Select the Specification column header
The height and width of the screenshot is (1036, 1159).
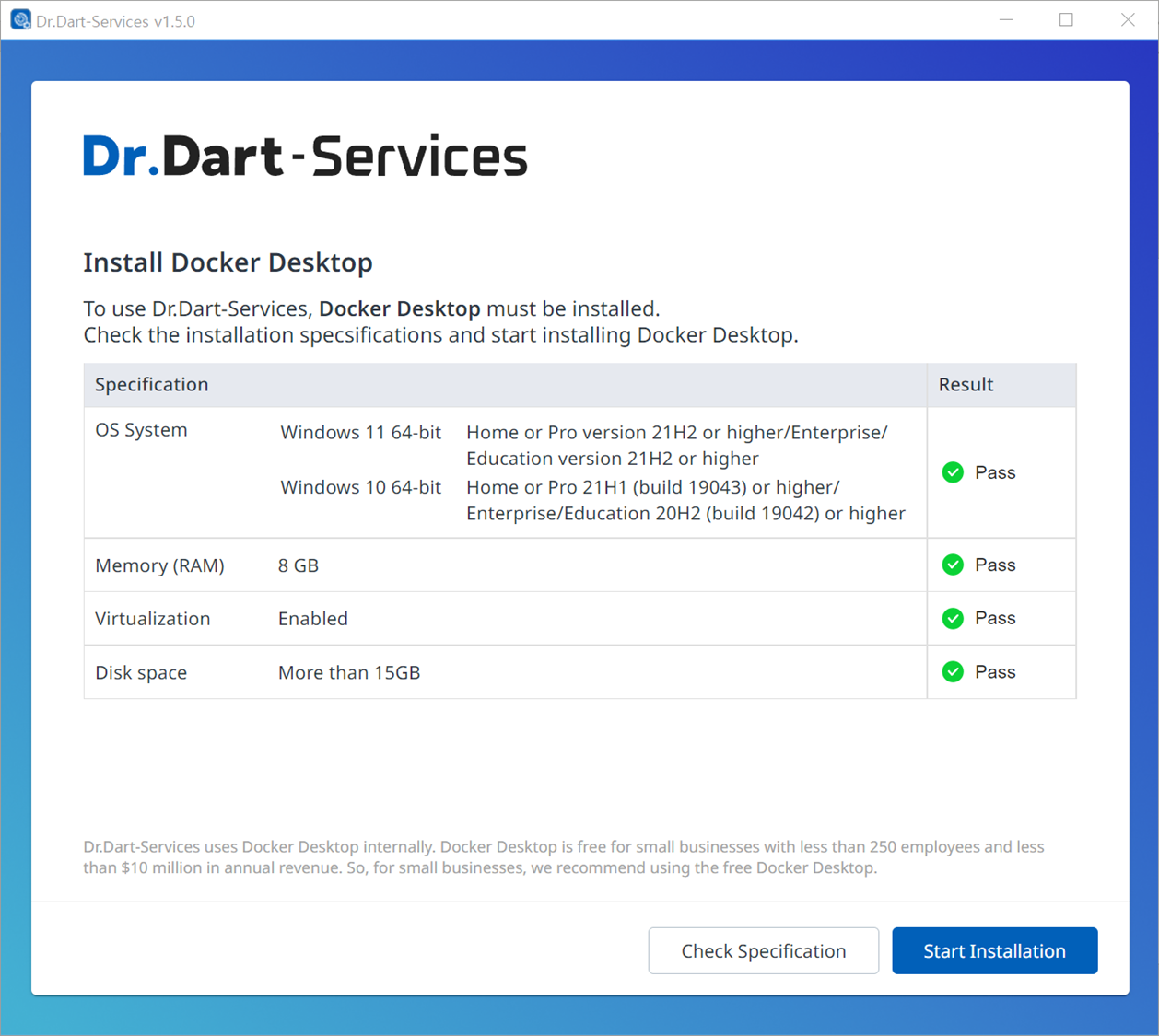152,385
